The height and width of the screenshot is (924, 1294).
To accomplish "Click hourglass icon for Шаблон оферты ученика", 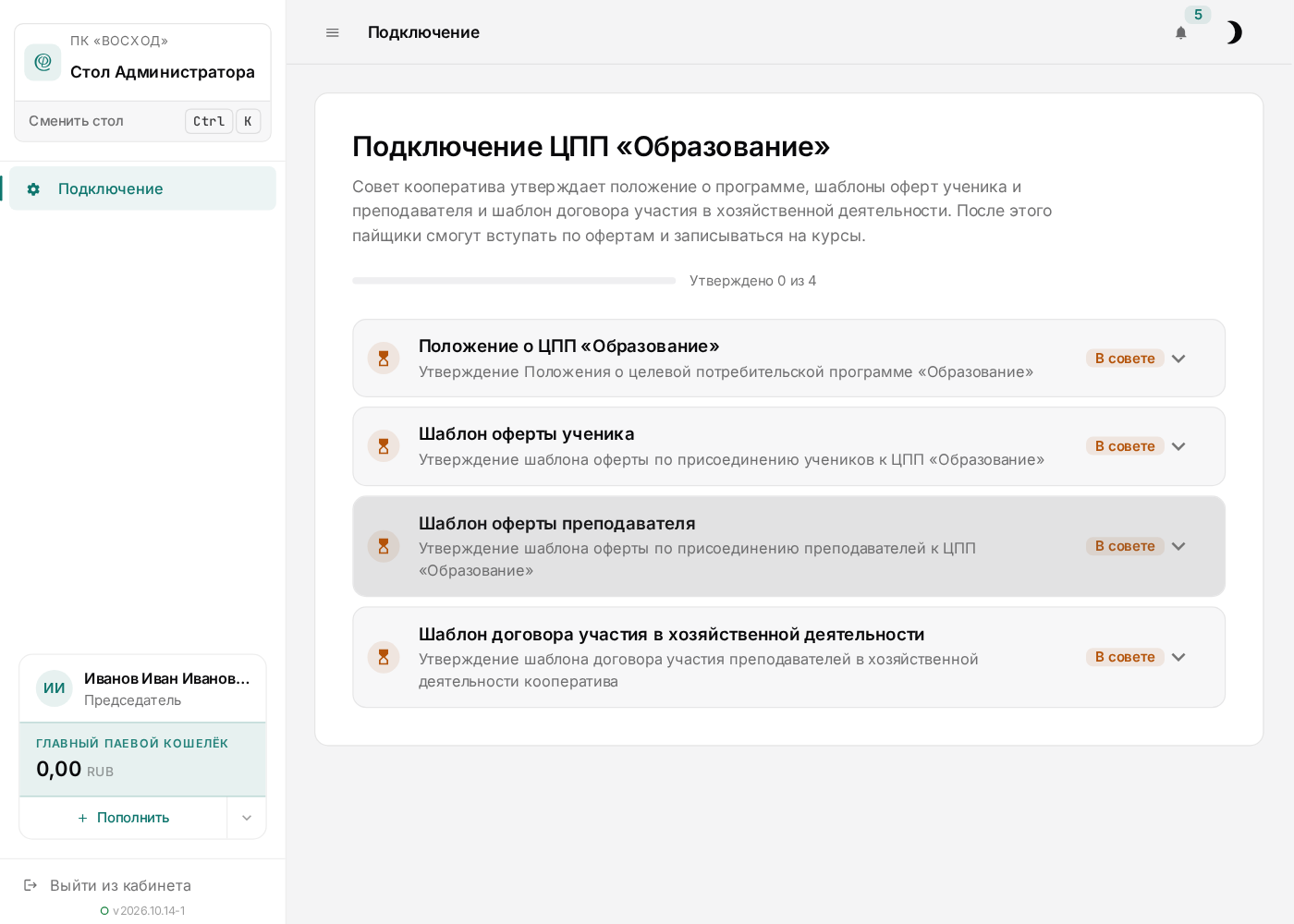I will pyautogui.click(x=384, y=446).
